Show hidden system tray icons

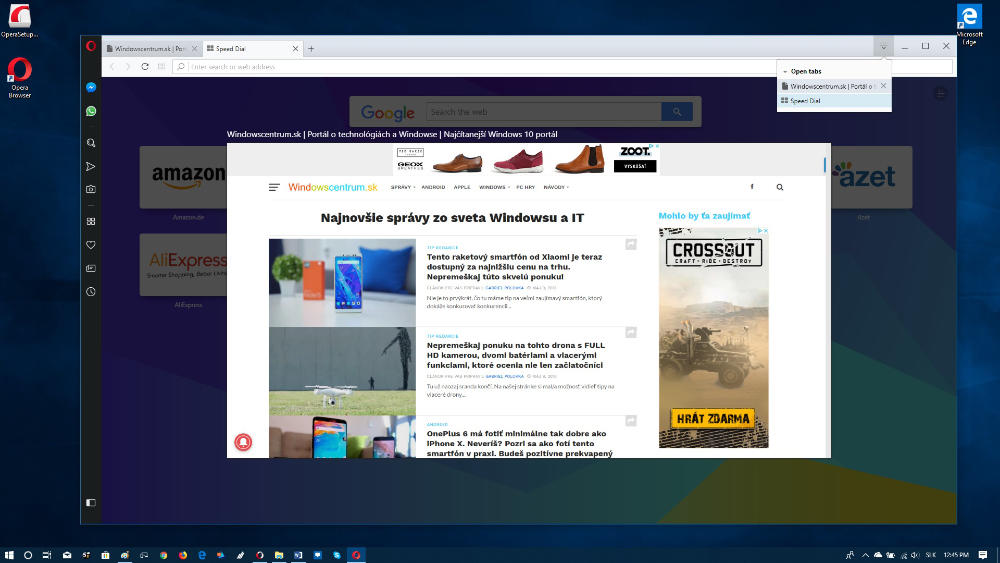coord(865,555)
